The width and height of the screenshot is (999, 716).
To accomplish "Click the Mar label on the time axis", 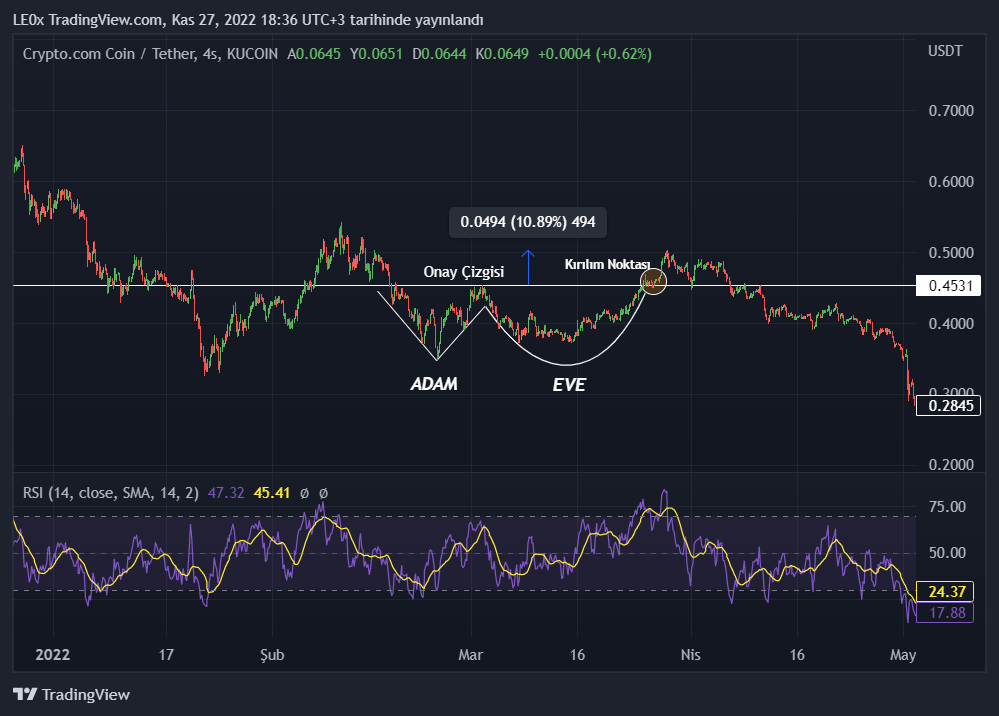I will tap(470, 656).
